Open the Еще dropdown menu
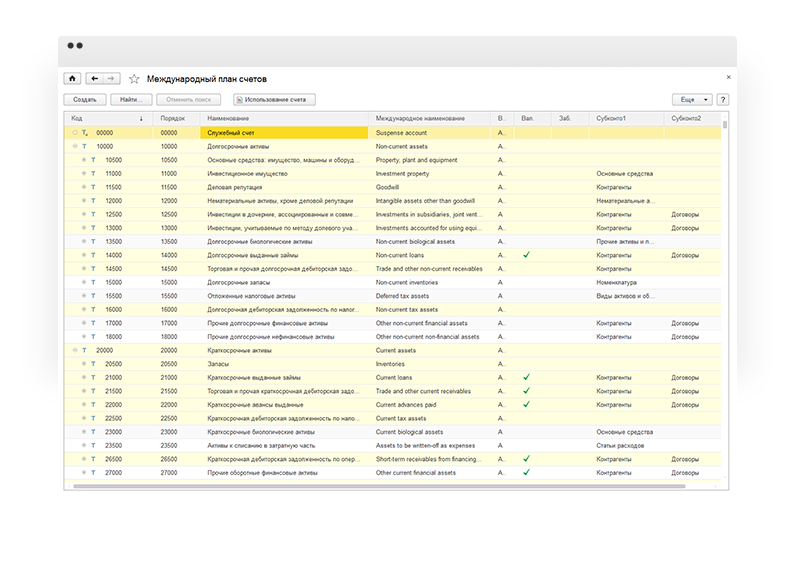This screenshot has height=571, width=795. click(x=692, y=99)
